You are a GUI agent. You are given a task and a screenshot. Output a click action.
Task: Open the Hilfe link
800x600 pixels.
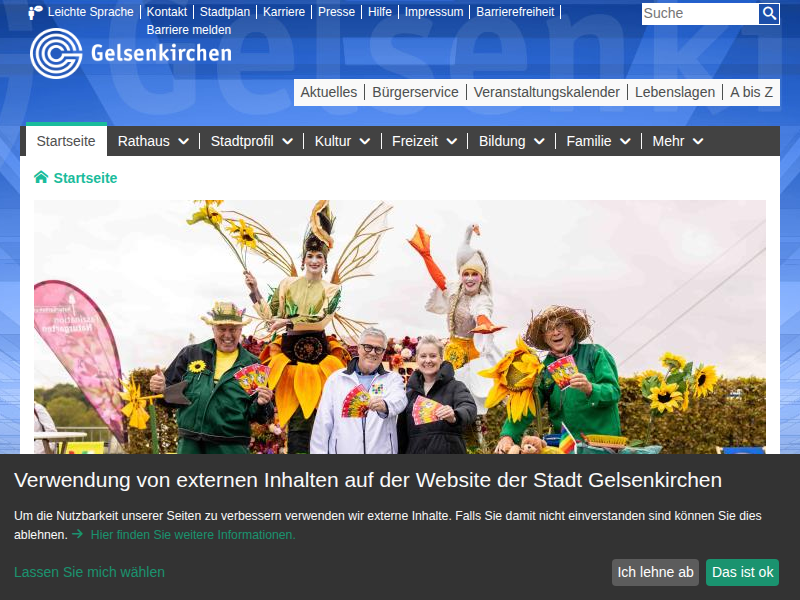[380, 12]
